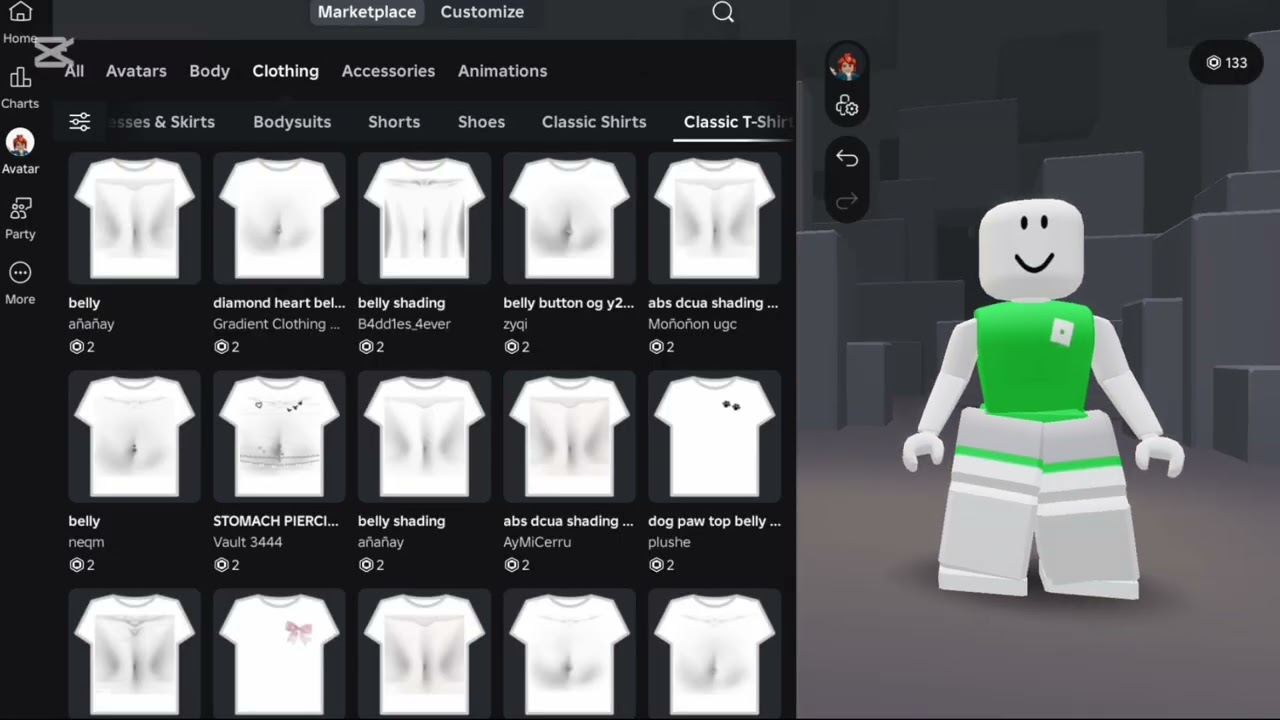Select the Animations category
Screen dimensions: 1280x720
tap(502, 71)
